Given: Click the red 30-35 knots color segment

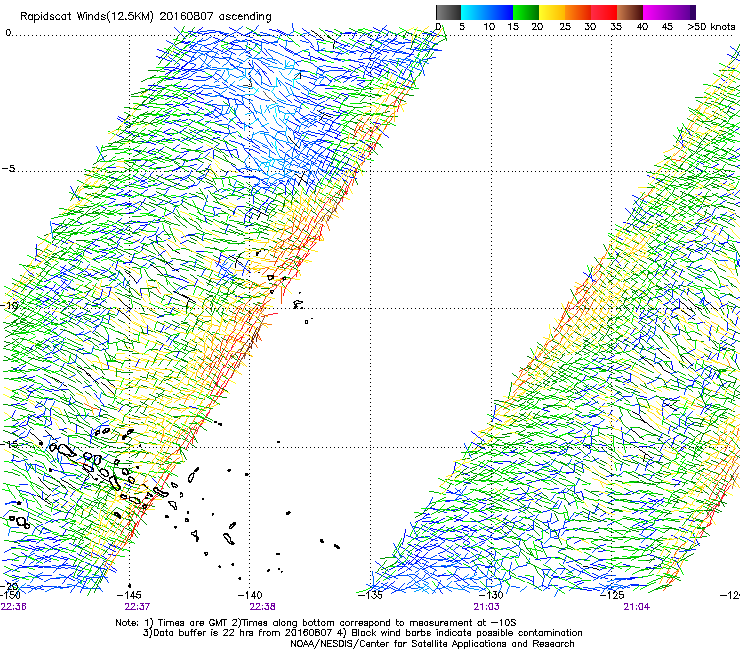Looking at the screenshot, I should click(604, 12).
